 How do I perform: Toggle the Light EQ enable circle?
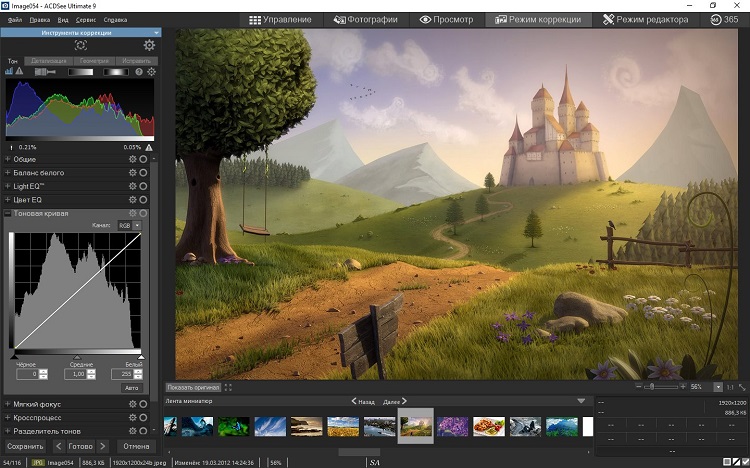(x=143, y=186)
